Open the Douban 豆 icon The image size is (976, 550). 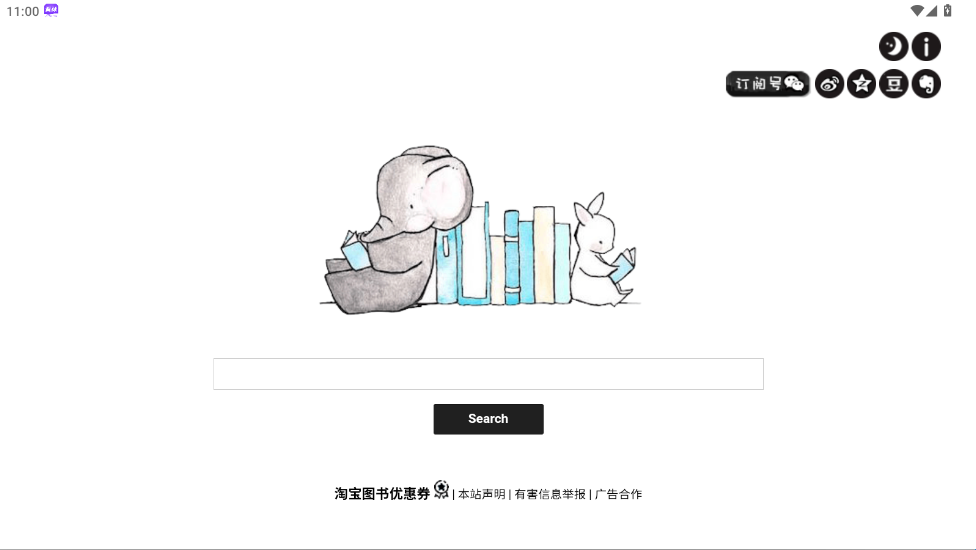point(894,84)
